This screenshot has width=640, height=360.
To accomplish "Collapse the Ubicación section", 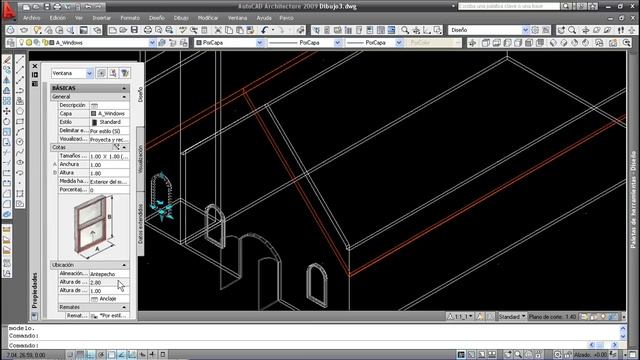I will 124,265.
